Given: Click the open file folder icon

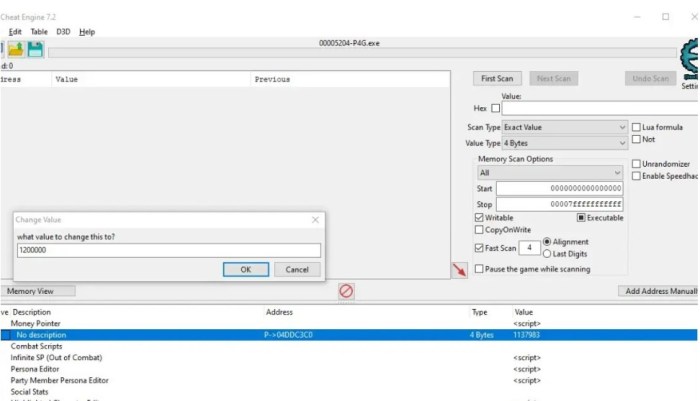Looking at the screenshot, I should [x=16, y=49].
